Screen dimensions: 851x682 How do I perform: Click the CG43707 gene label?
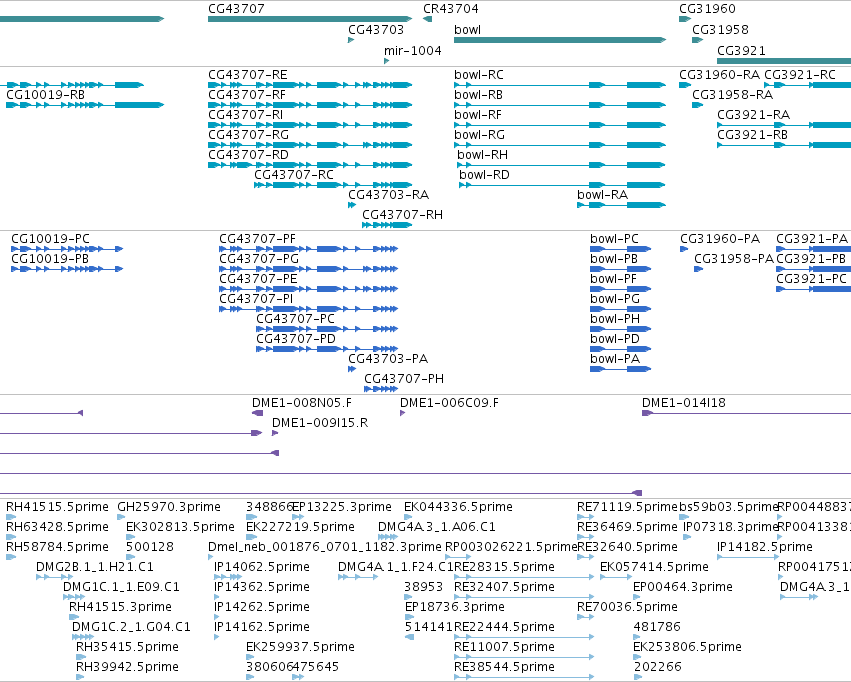[236, 9]
